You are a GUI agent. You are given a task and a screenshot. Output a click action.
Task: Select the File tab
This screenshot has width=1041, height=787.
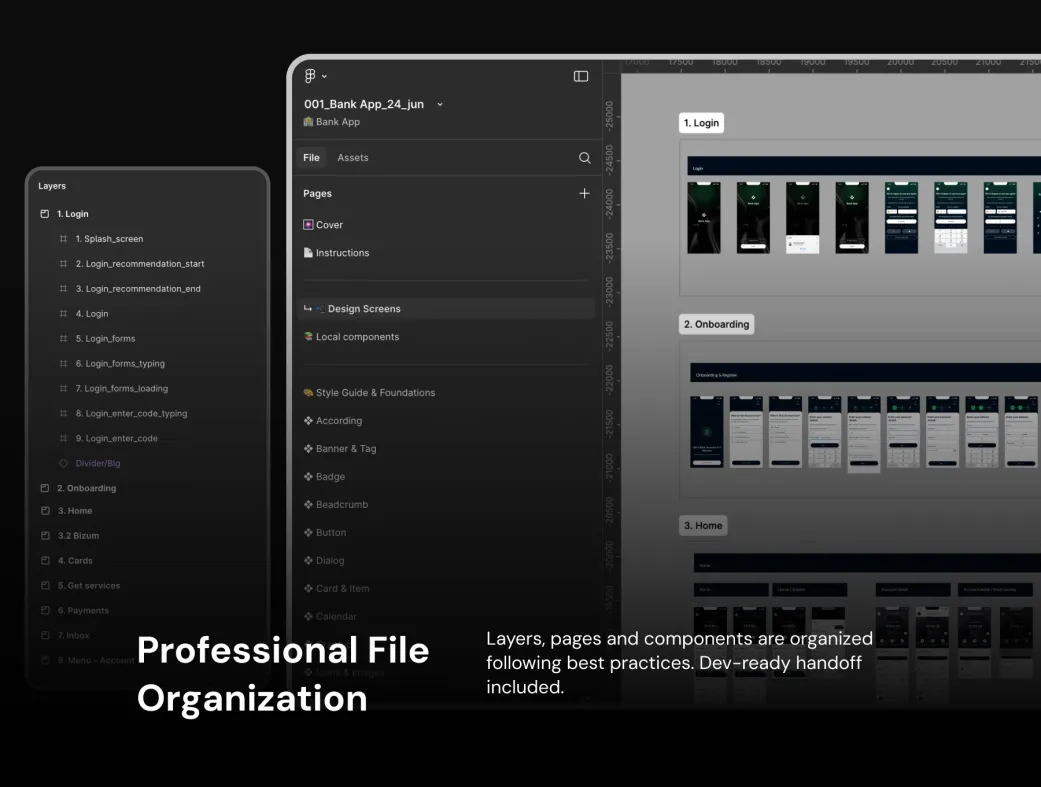point(311,158)
